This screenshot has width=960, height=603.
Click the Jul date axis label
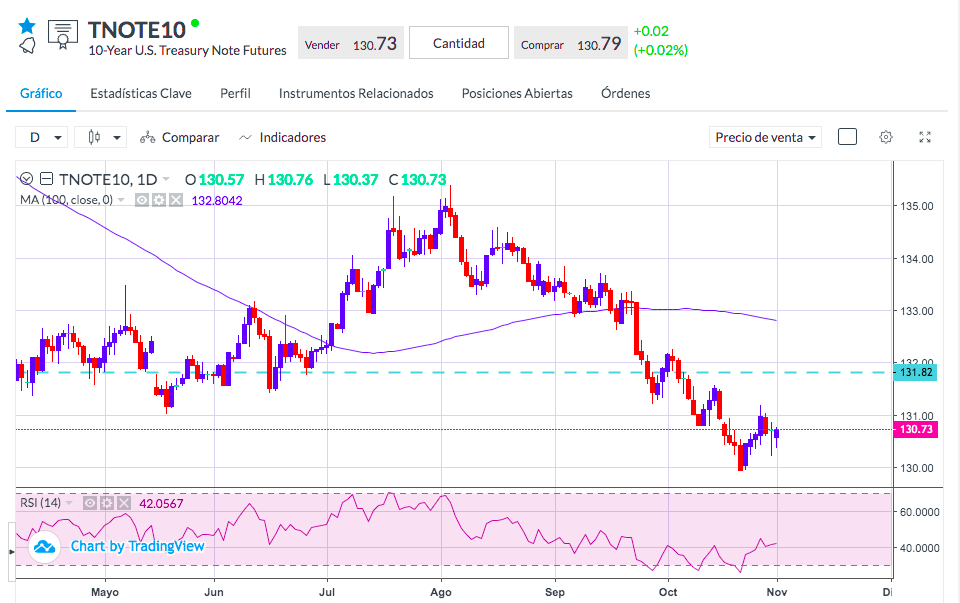[327, 592]
